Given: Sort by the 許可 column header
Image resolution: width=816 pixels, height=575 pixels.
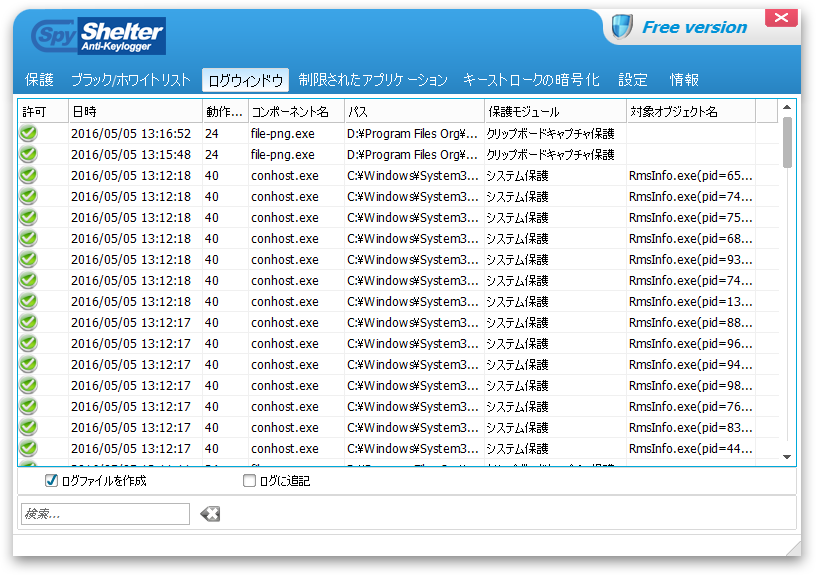Looking at the screenshot, I should pyautogui.click(x=43, y=111).
